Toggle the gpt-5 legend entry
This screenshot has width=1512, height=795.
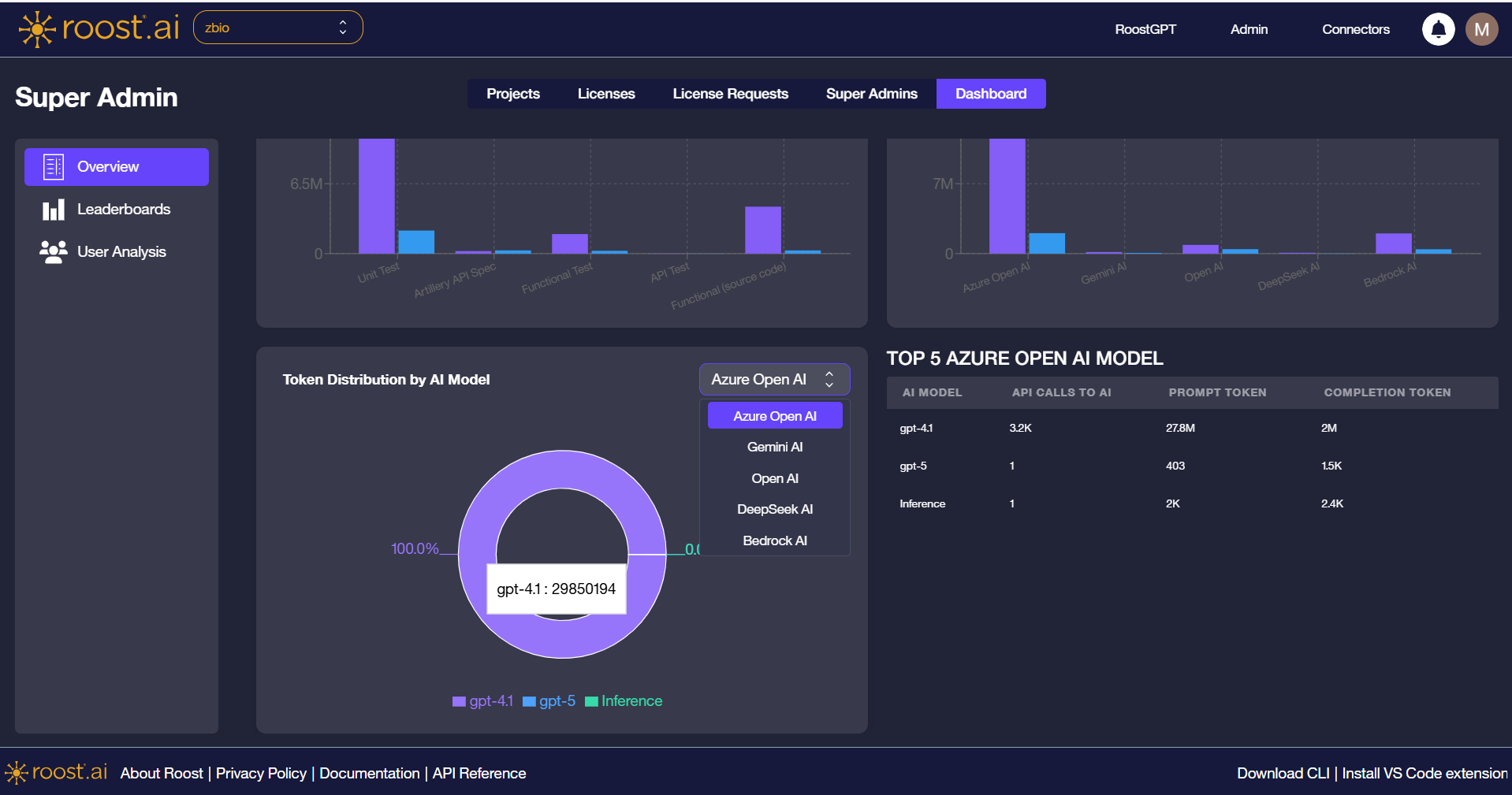[x=549, y=701]
